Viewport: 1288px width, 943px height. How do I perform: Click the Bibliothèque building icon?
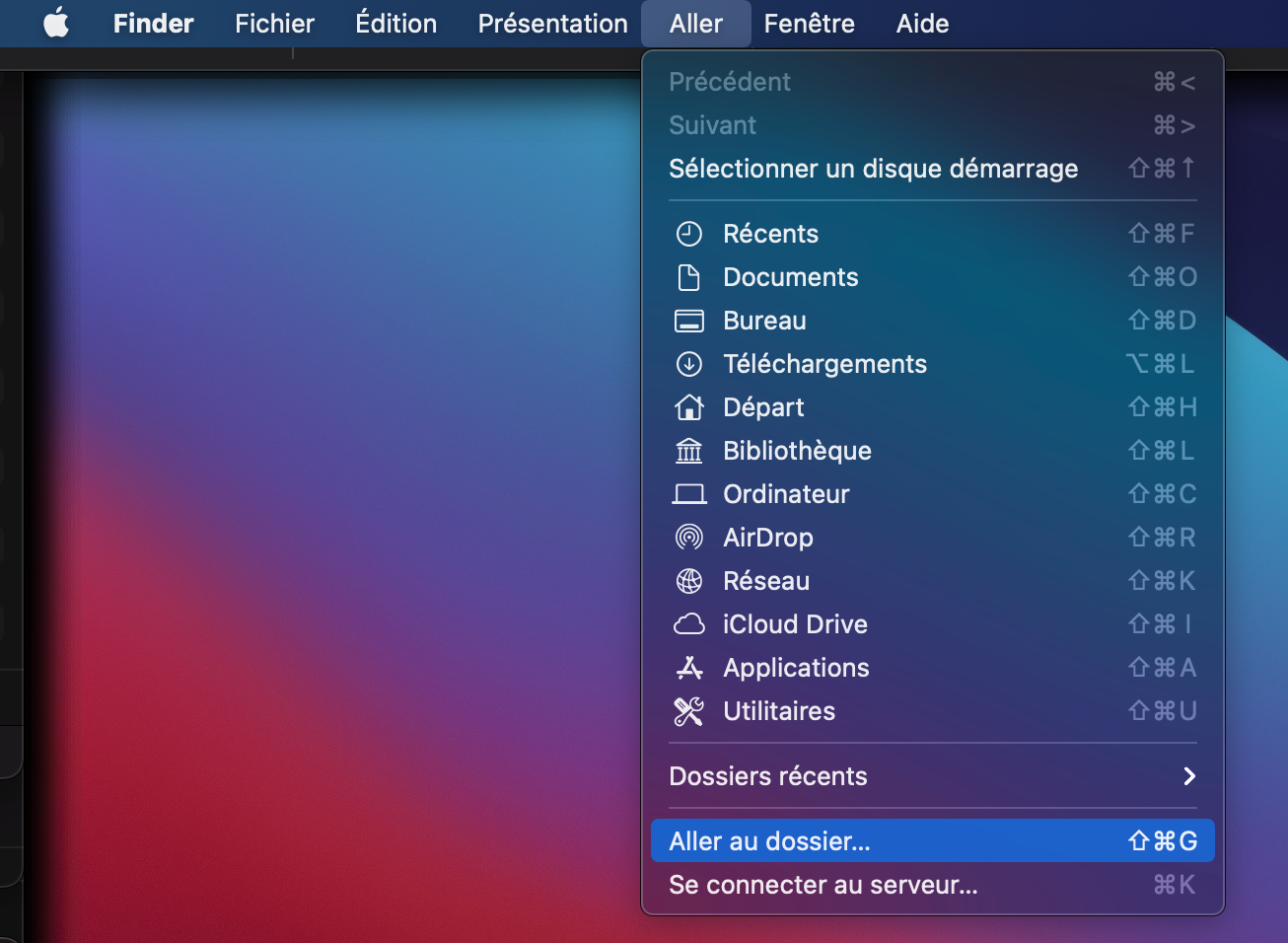click(x=688, y=451)
